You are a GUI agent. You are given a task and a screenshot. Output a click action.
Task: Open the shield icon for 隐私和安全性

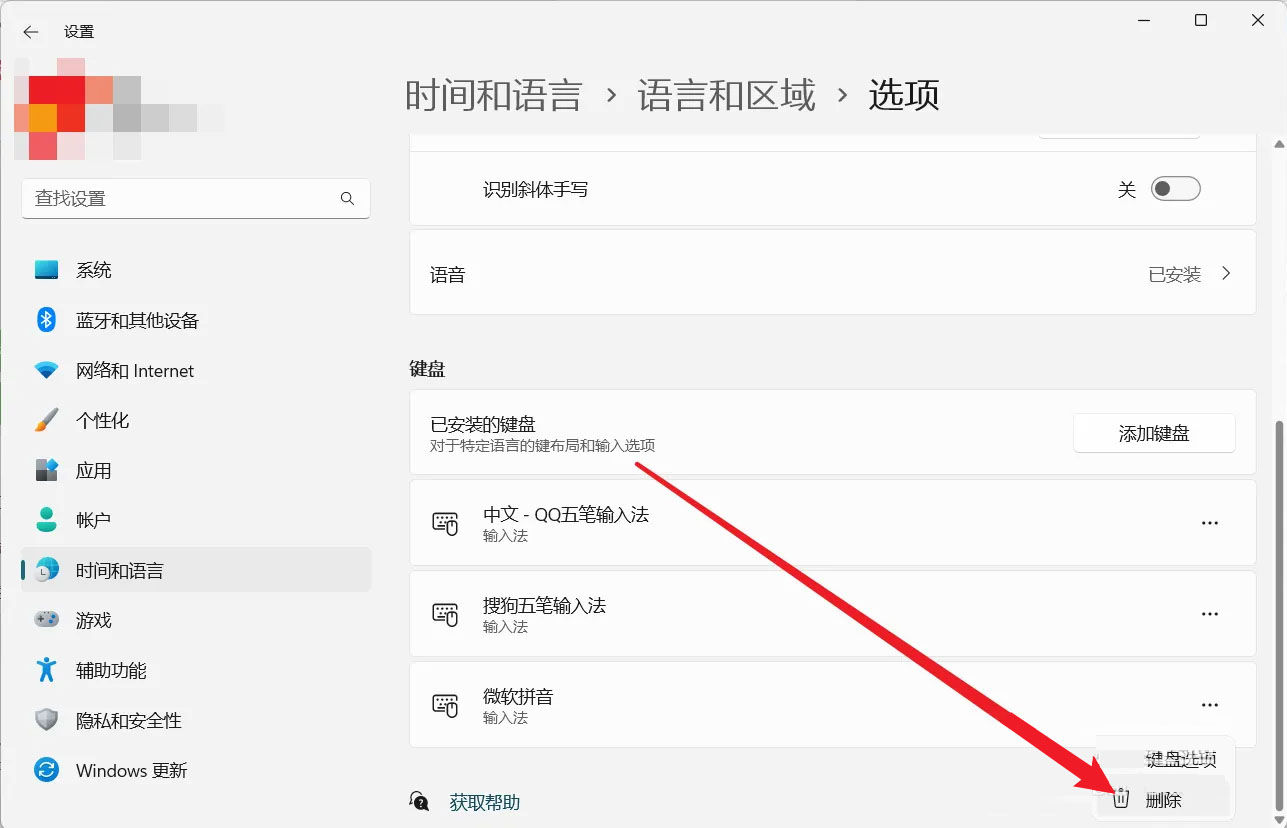point(47,720)
